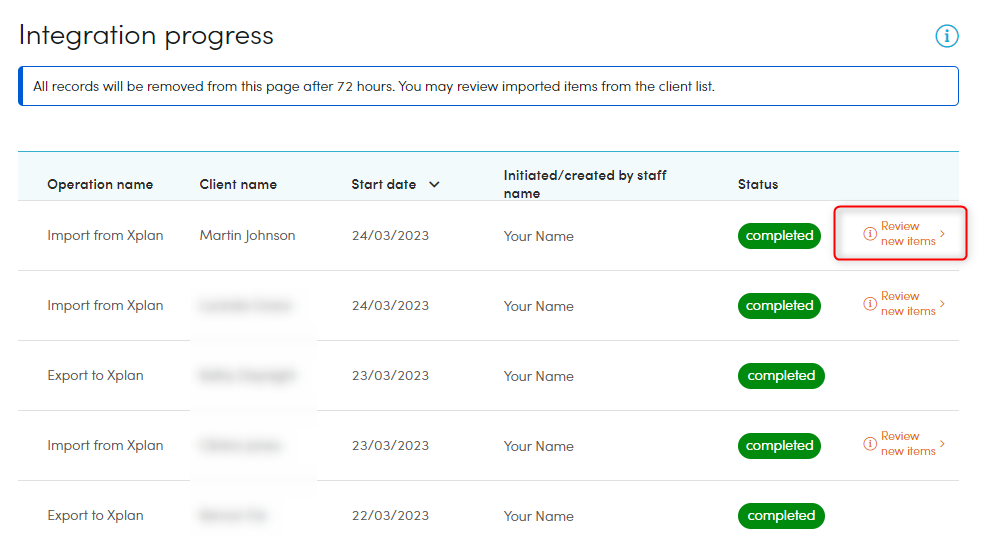This screenshot has height=547, width=984.
Task: Open Review new items for Martin Johnson
Action: point(907,234)
